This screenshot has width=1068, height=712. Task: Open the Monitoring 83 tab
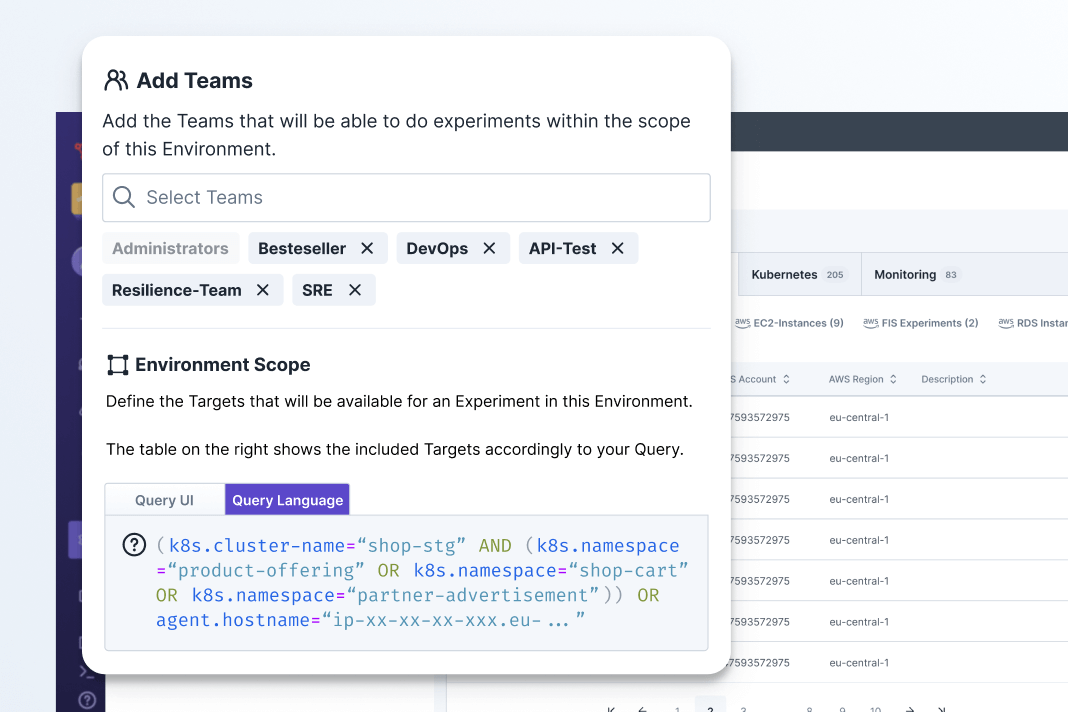915,275
